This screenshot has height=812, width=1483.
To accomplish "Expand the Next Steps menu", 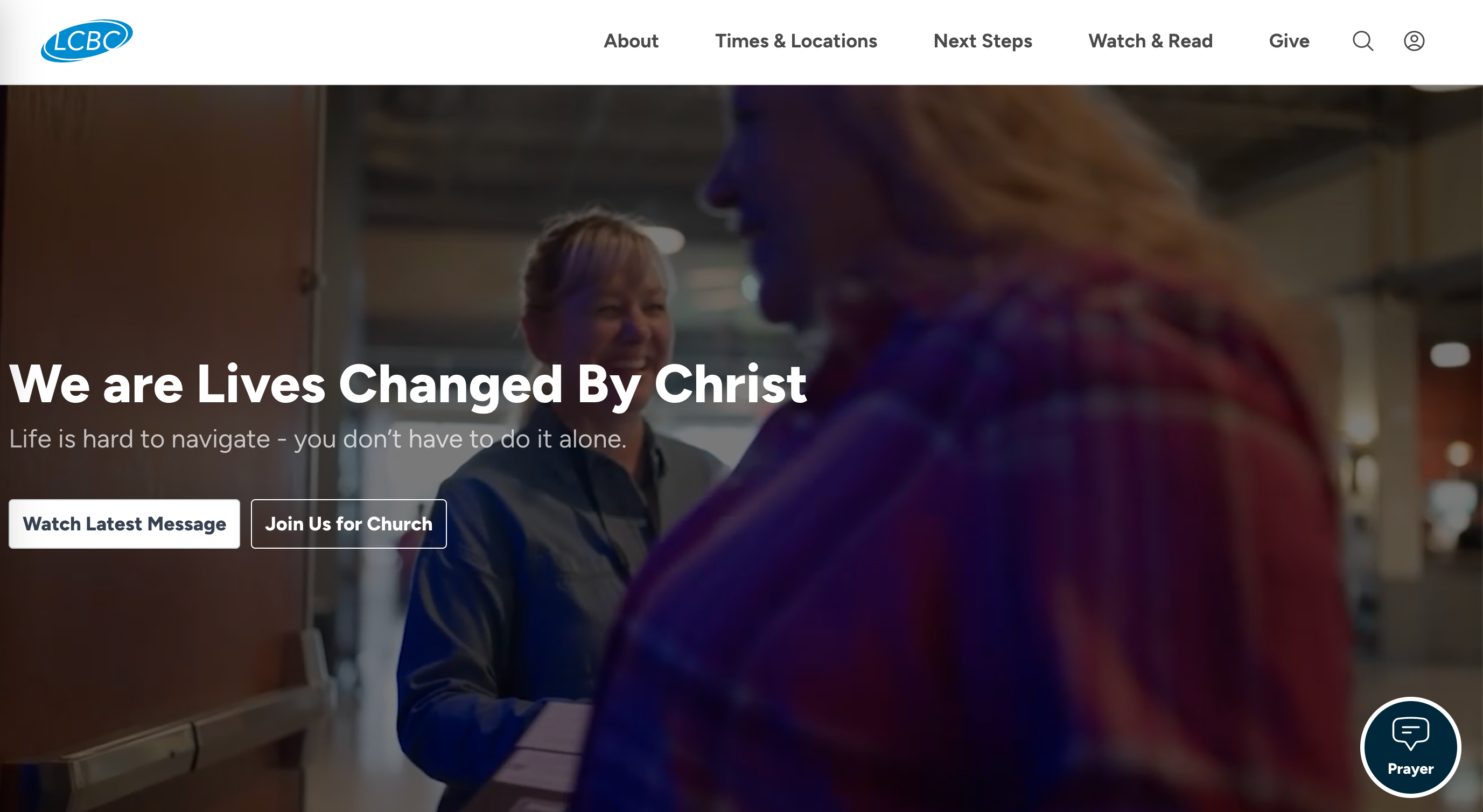I will coord(983,41).
